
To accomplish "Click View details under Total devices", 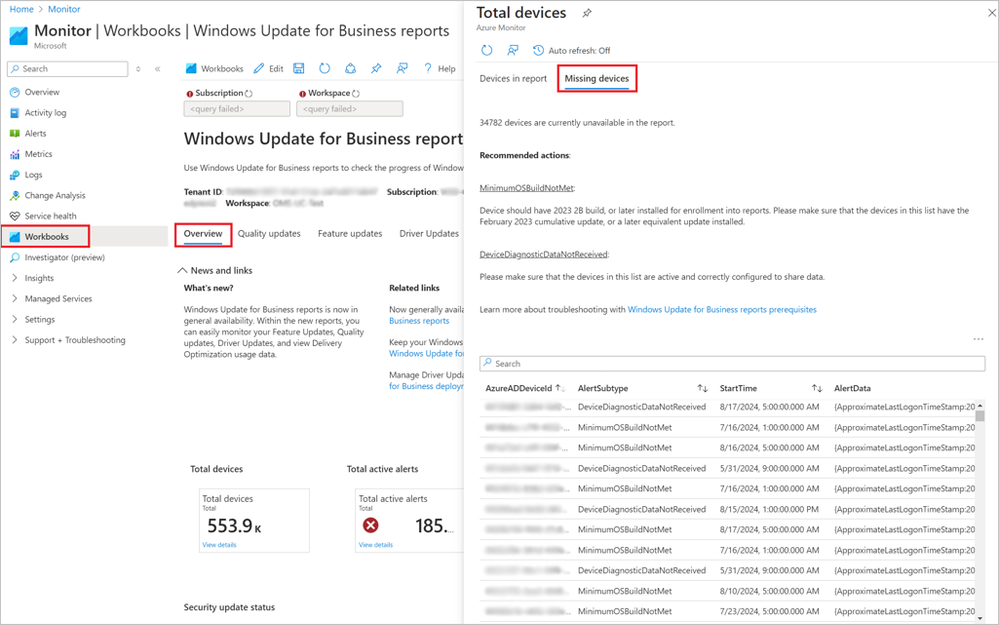I will [x=219, y=545].
